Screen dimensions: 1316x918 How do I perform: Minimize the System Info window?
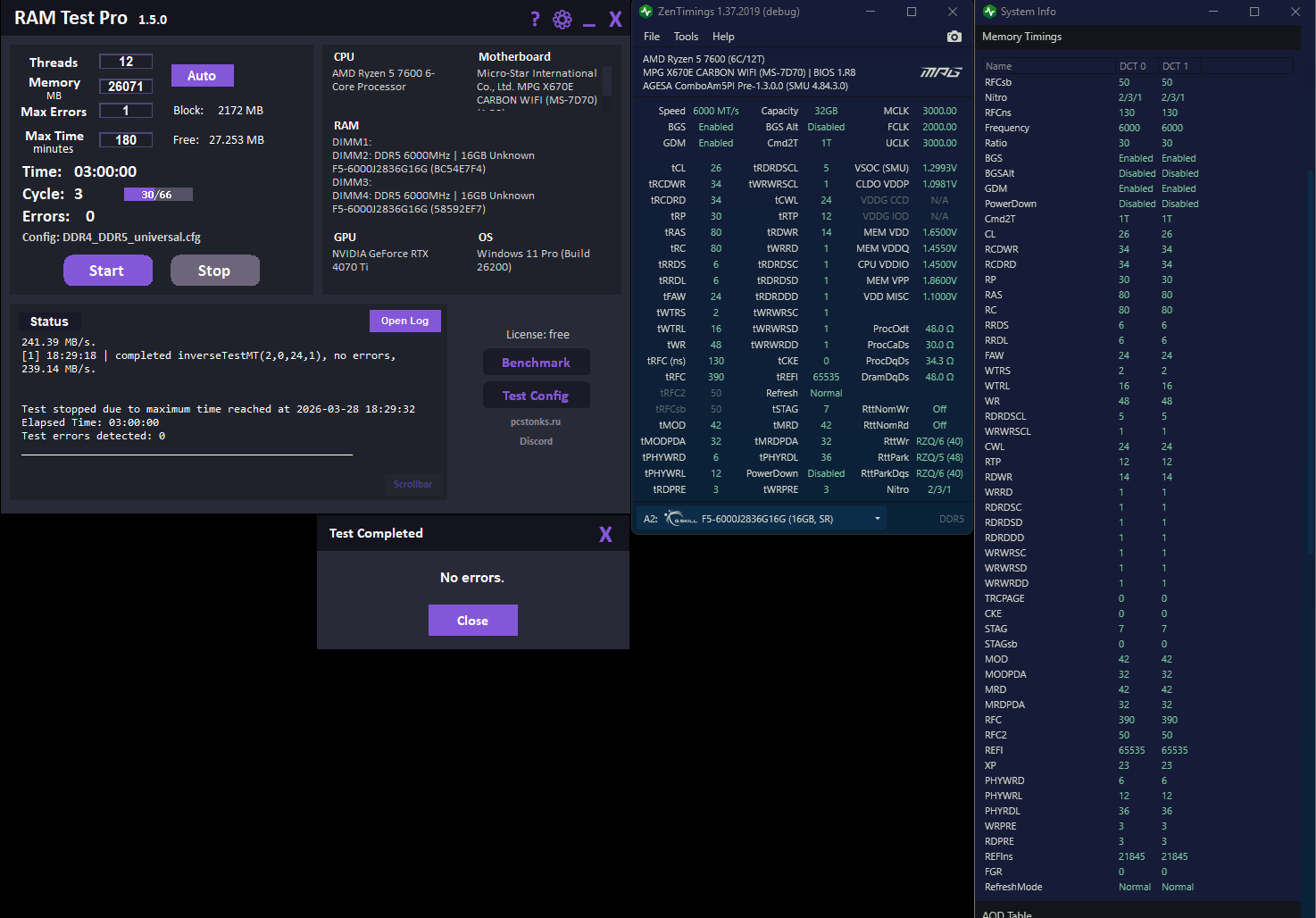coord(1213,12)
